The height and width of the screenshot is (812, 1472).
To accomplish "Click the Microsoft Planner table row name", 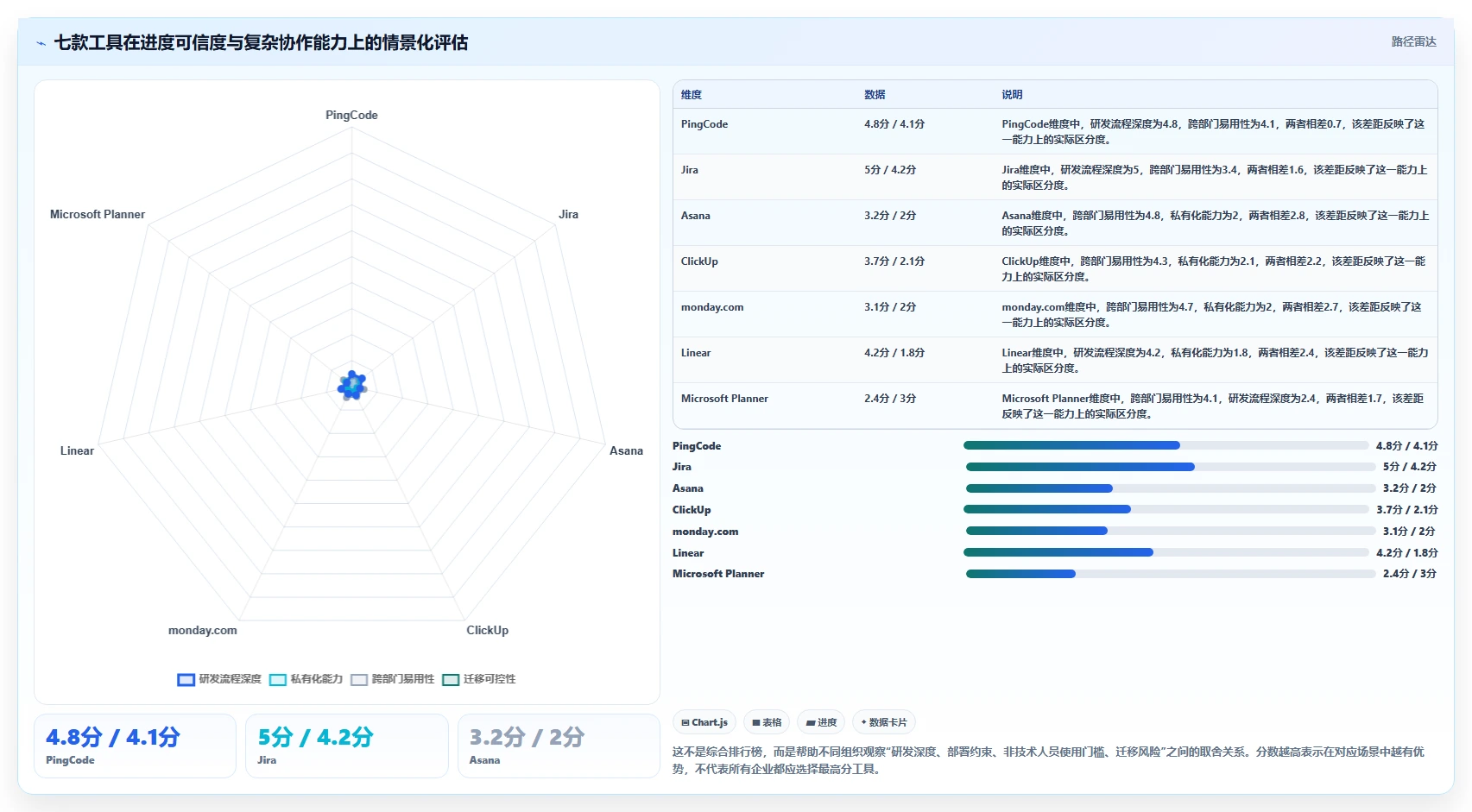I will (x=724, y=399).
